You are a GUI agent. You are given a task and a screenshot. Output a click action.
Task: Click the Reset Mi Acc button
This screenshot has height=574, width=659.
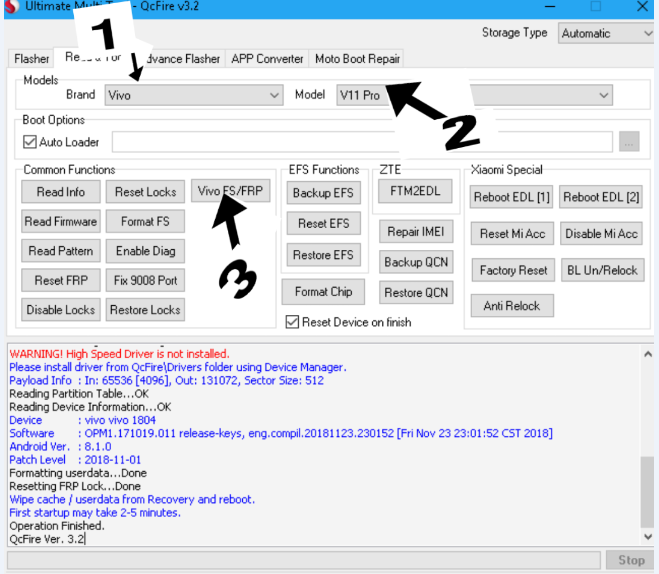pos(512,234)
